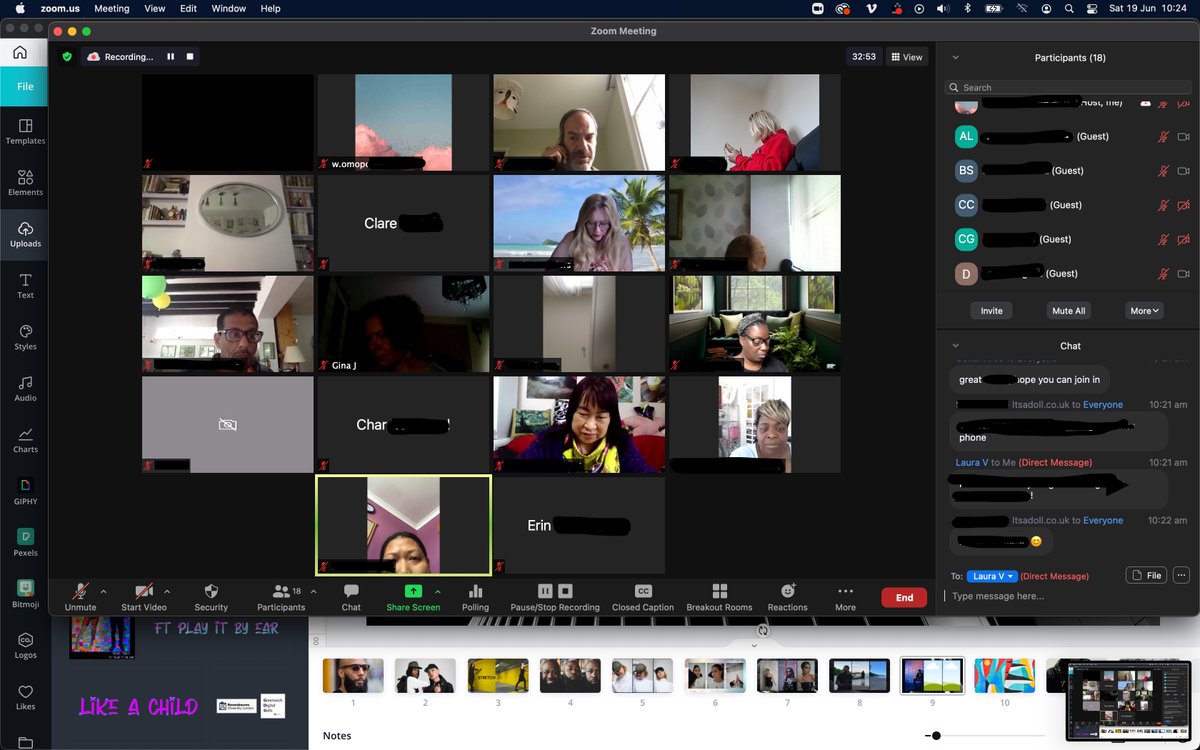Click the Canva home icon

(x=20, y=52)
